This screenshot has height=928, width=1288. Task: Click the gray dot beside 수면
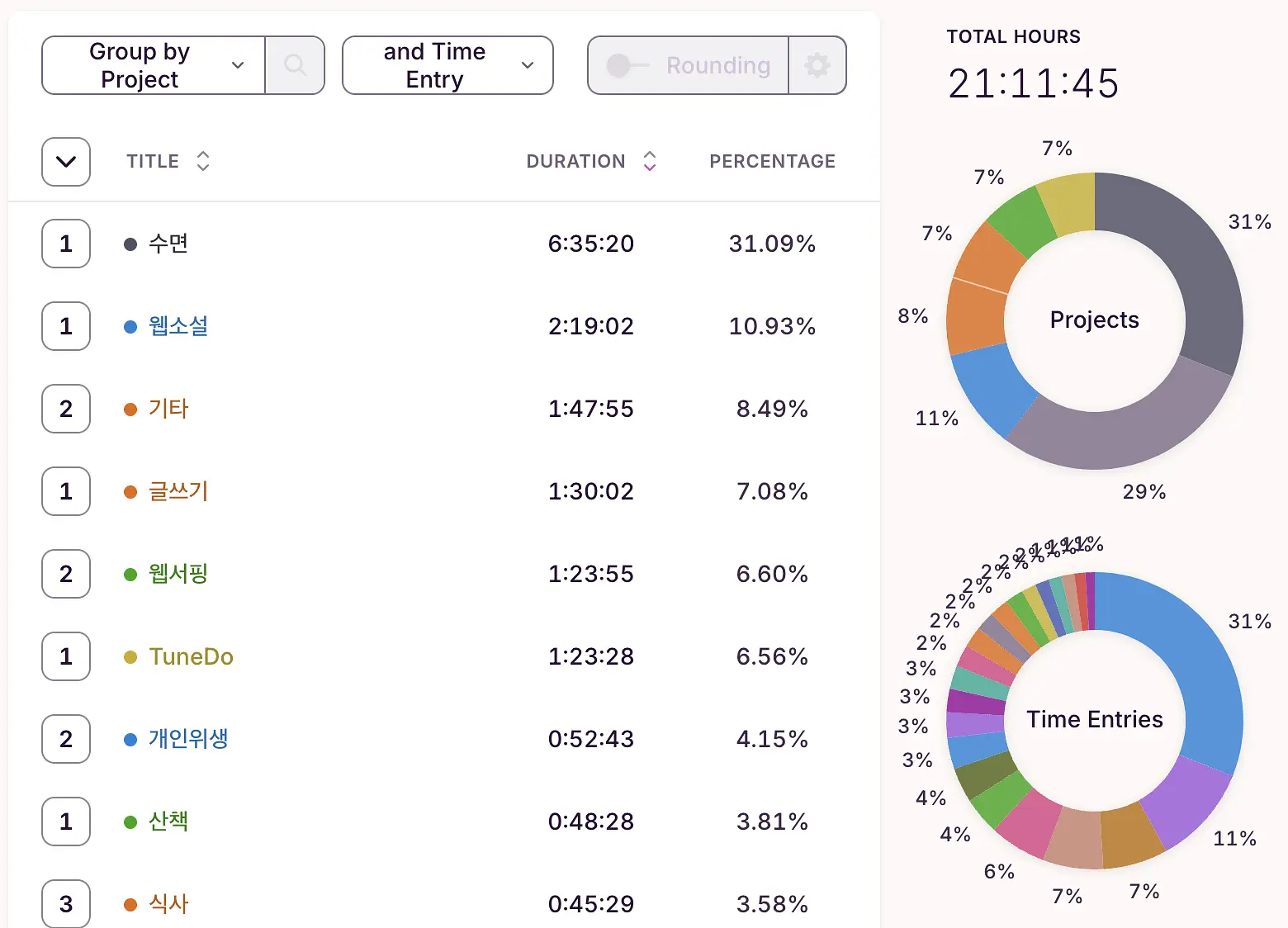click(x=130, y=244)
